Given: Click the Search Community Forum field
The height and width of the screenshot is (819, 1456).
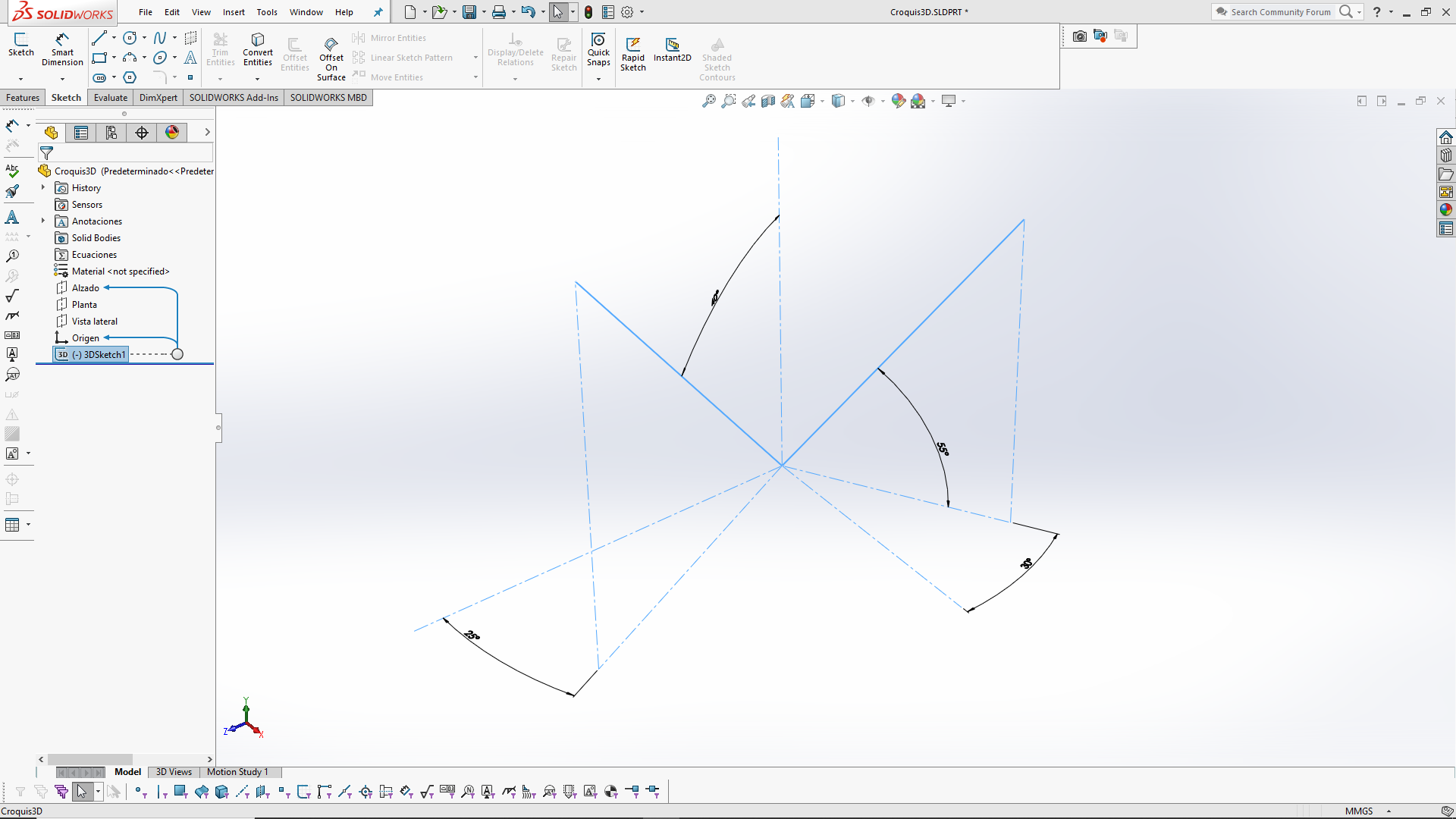Looking at the screenshot, I should 1280,12.
